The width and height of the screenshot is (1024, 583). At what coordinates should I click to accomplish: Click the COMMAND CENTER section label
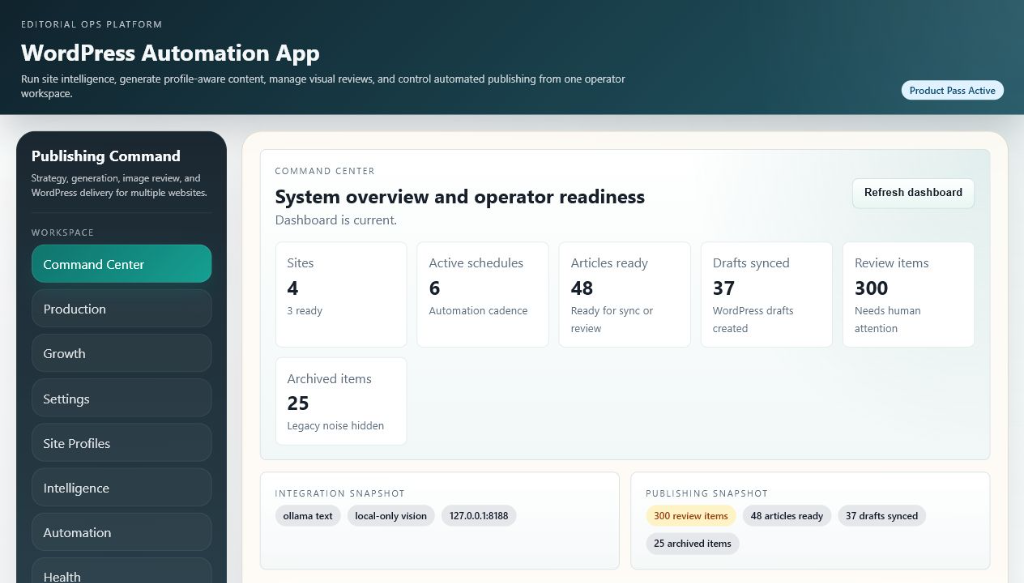(x=325, y=171)
